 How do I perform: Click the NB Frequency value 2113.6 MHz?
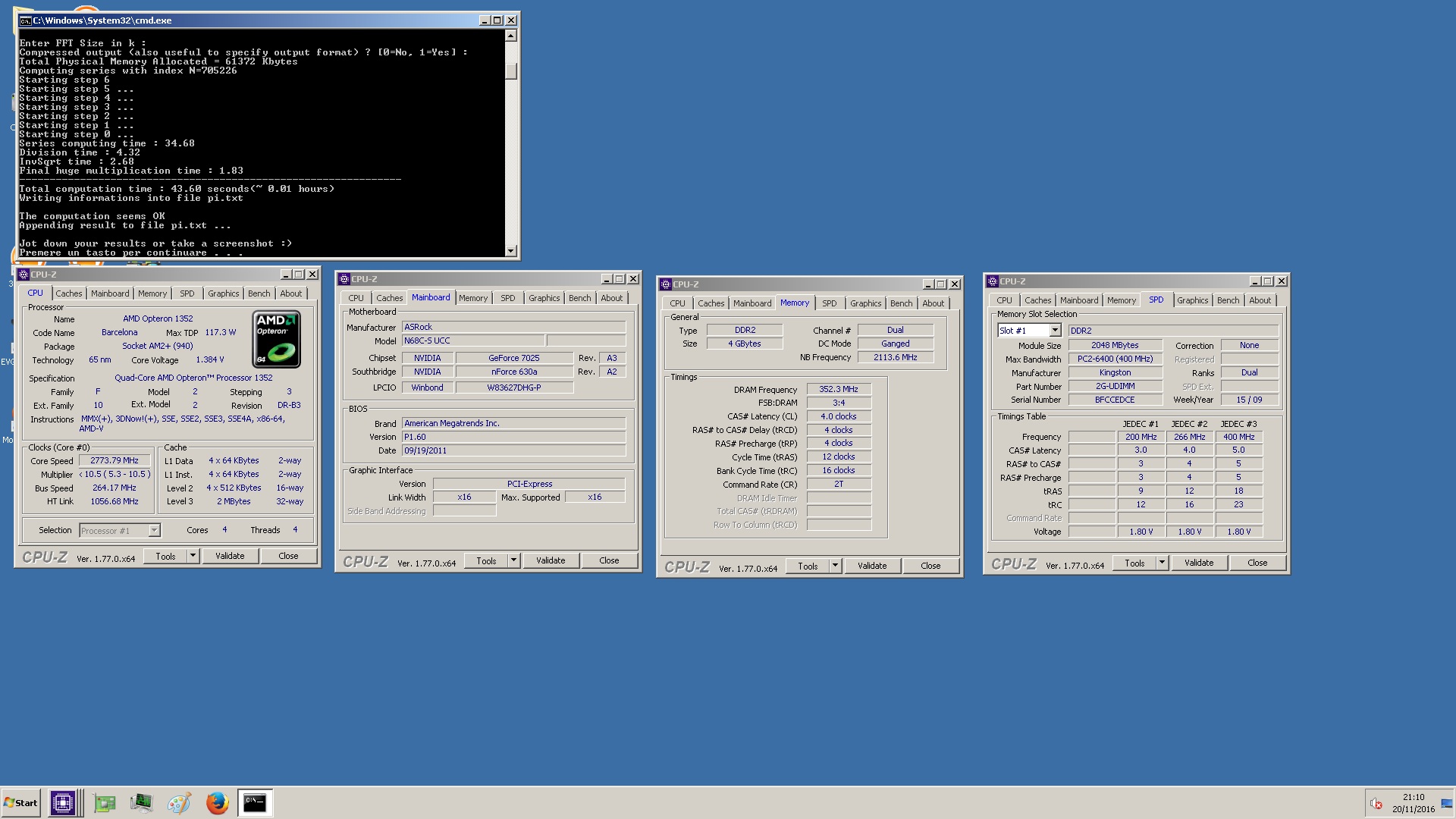pos(896,357)
